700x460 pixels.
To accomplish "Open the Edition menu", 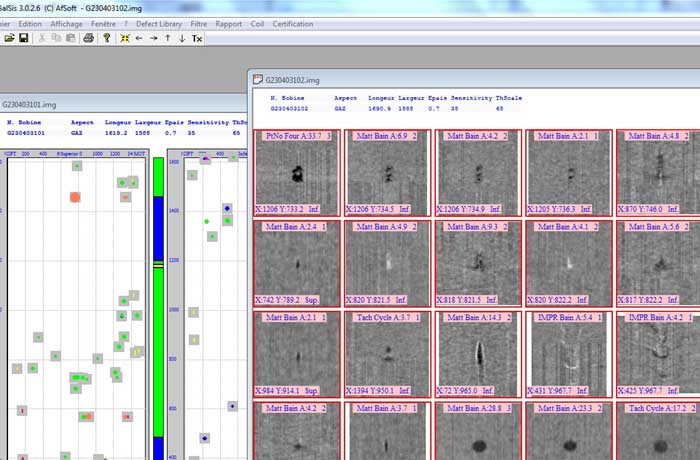I will click(x=30, y=24).
